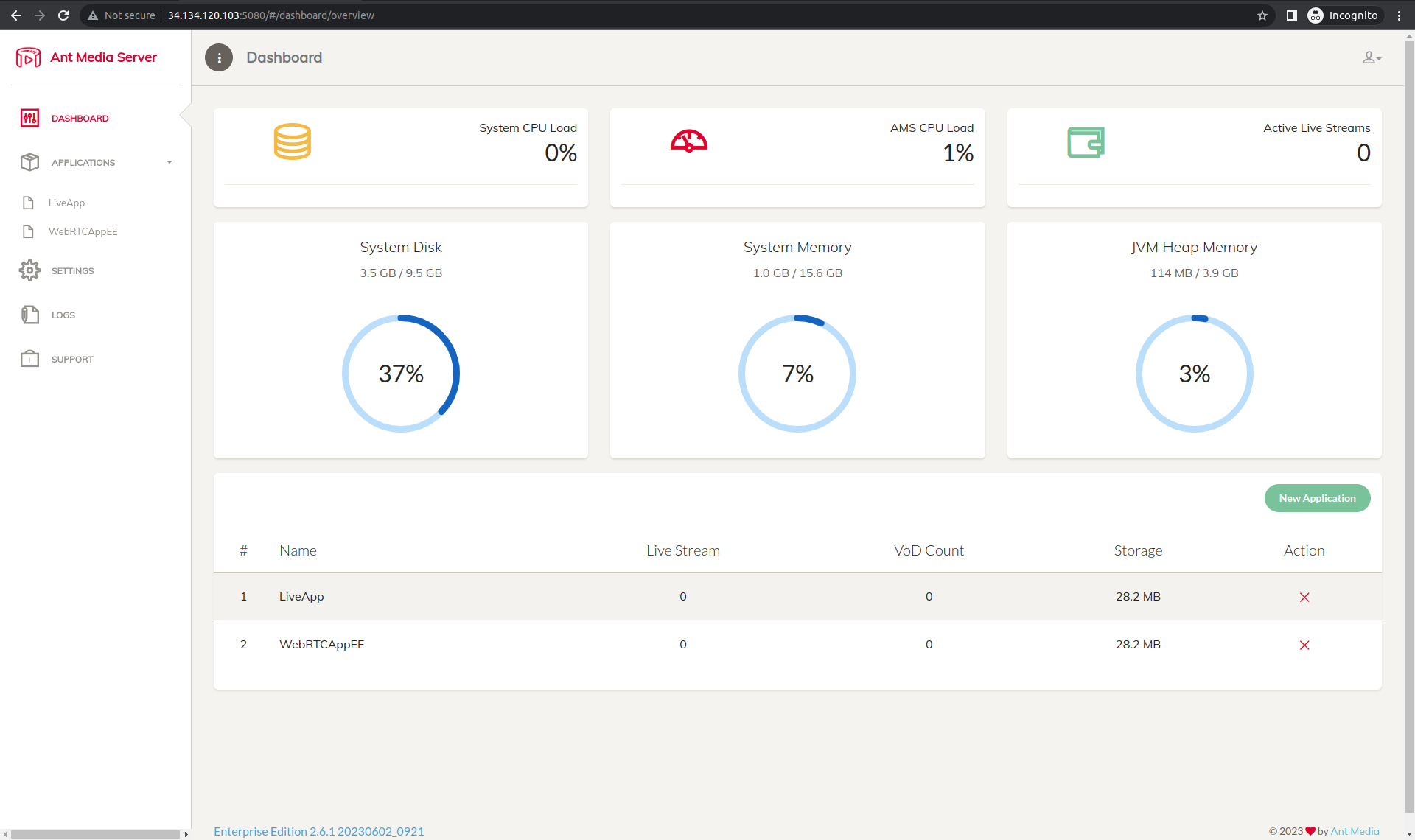Click the LiveApp document icon
The height and width of the screenshot is (840, 1415).
click(28, 203)
